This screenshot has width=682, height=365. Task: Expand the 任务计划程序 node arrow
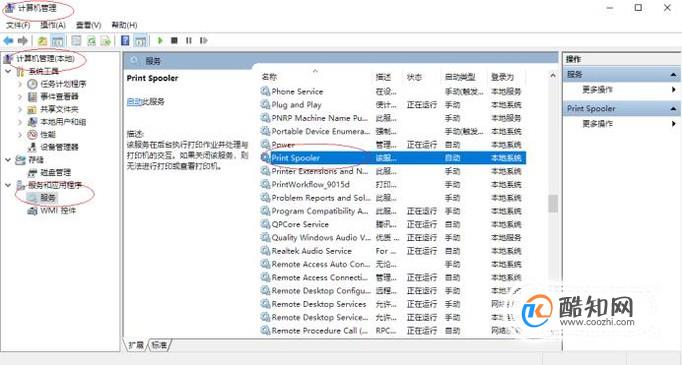click(20, 84)
